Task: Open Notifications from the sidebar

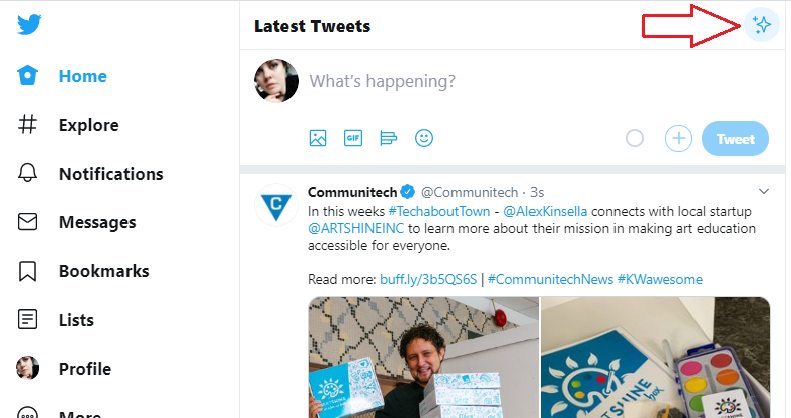Action: click(110, 174)
